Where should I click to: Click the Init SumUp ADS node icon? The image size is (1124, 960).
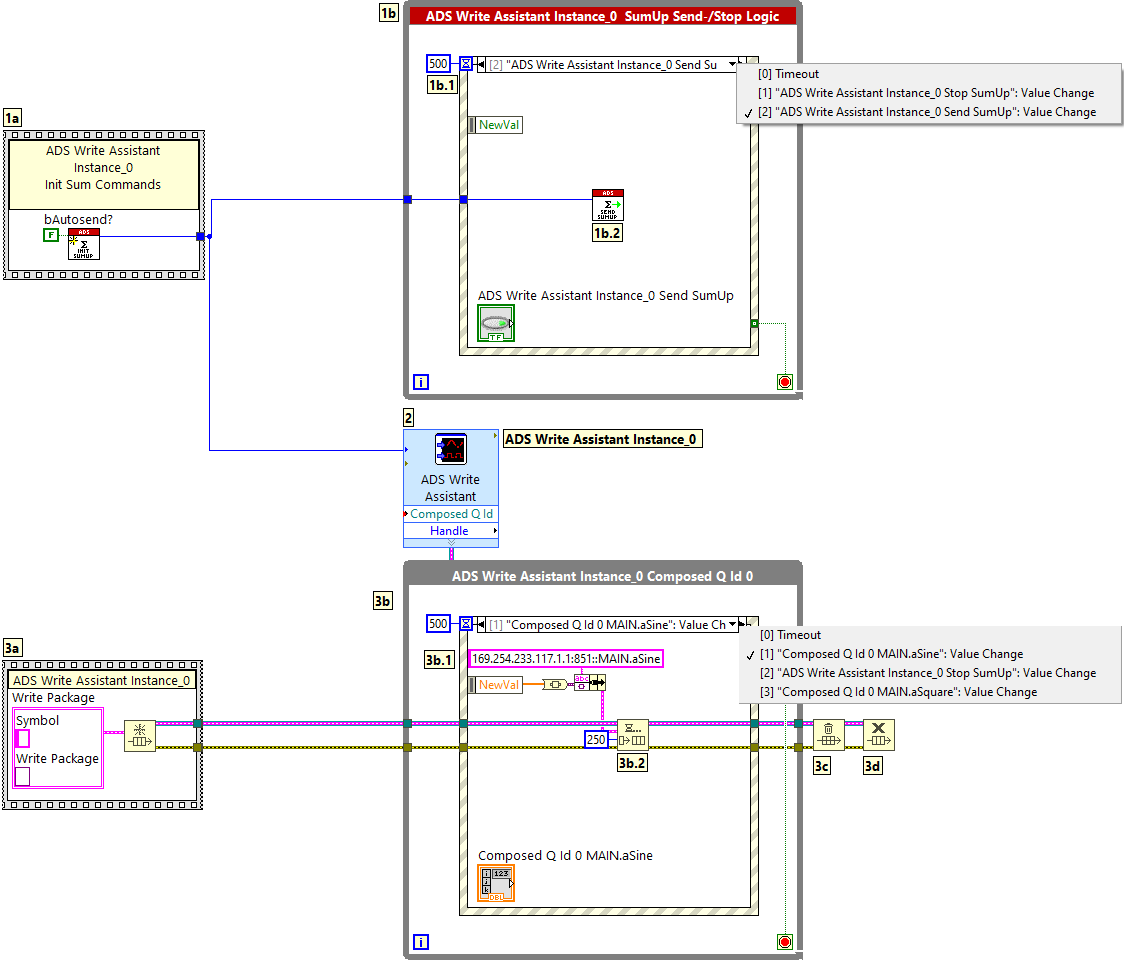pos(83,244)
